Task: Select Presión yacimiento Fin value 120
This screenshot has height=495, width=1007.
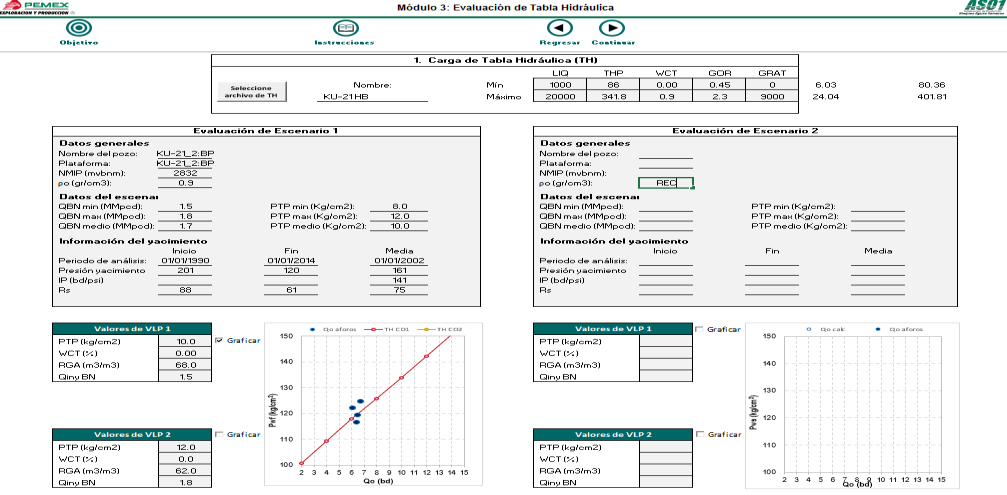Action: 291,270
